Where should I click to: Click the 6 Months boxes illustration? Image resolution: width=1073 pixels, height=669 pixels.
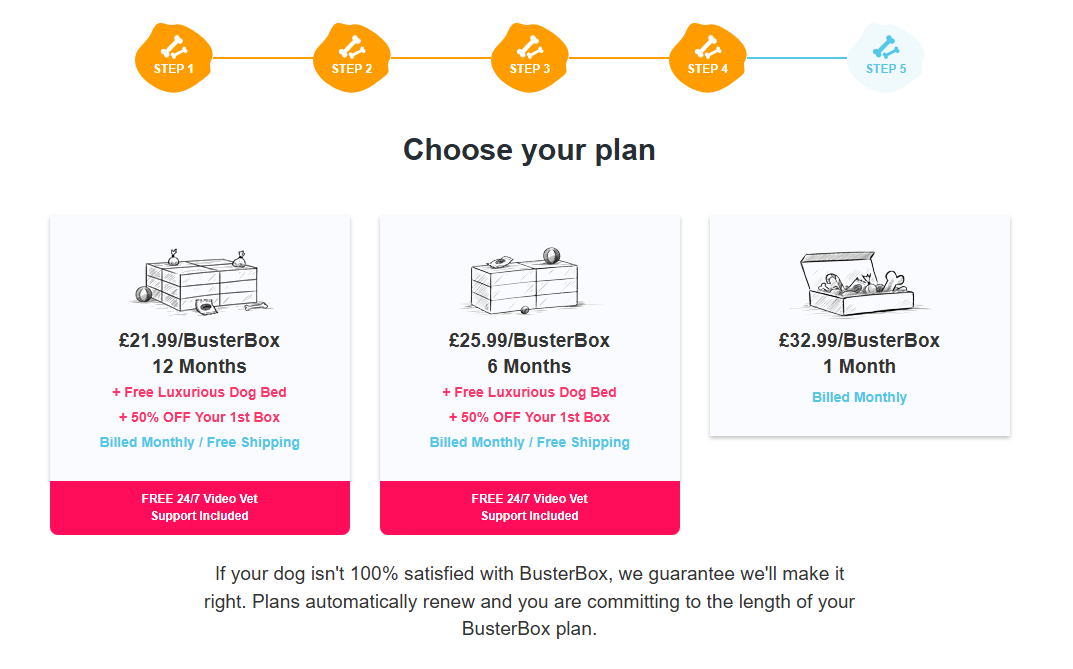click(x=530, y=280)
